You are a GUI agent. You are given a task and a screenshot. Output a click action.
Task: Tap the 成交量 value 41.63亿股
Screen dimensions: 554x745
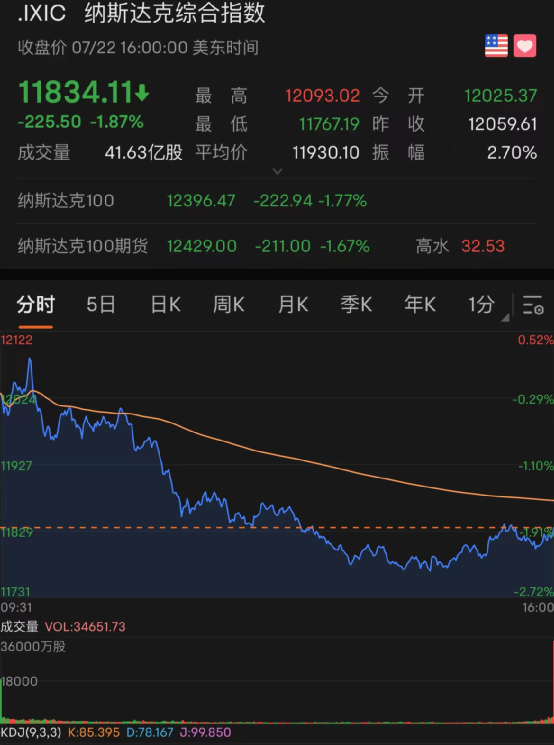pos(143,153)
